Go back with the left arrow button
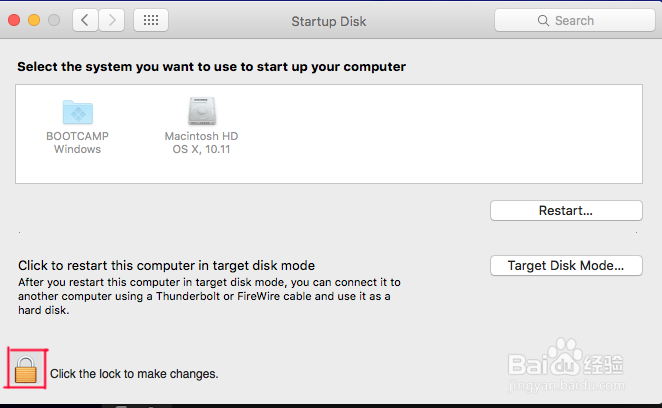Screen dimensions: 662x408 tap(83, 20)
